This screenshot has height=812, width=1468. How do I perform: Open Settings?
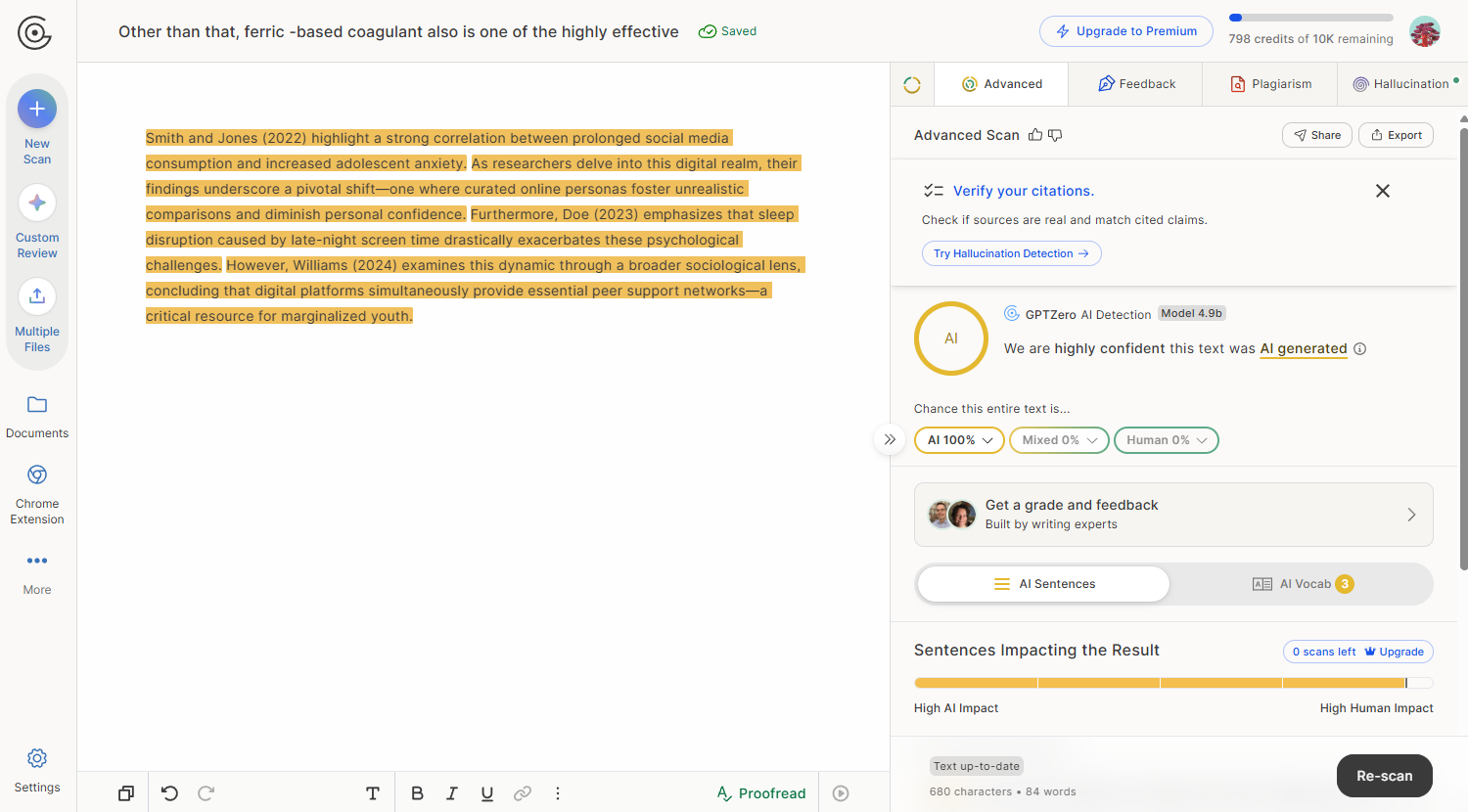(x=37, y=771)
